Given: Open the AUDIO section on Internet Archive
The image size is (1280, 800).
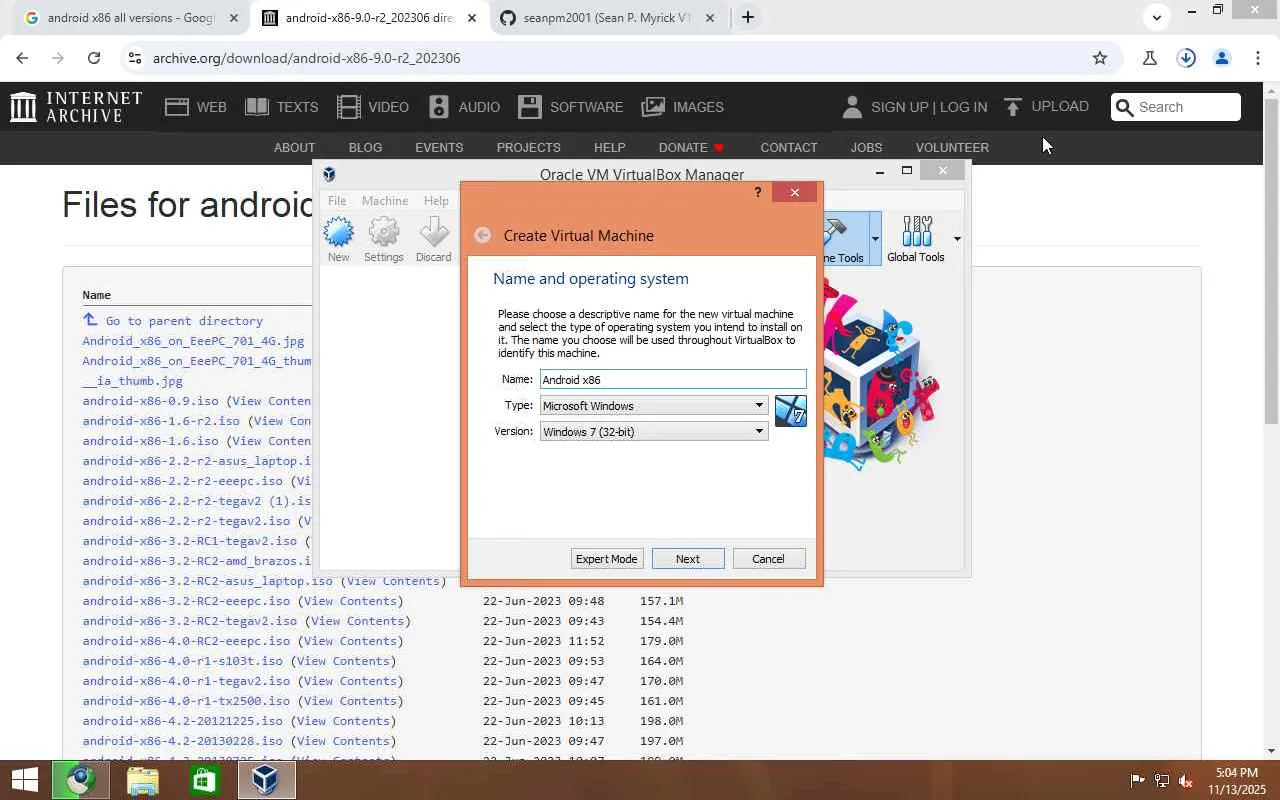Looking at the screenshot, I should click(x=464, y=107).
